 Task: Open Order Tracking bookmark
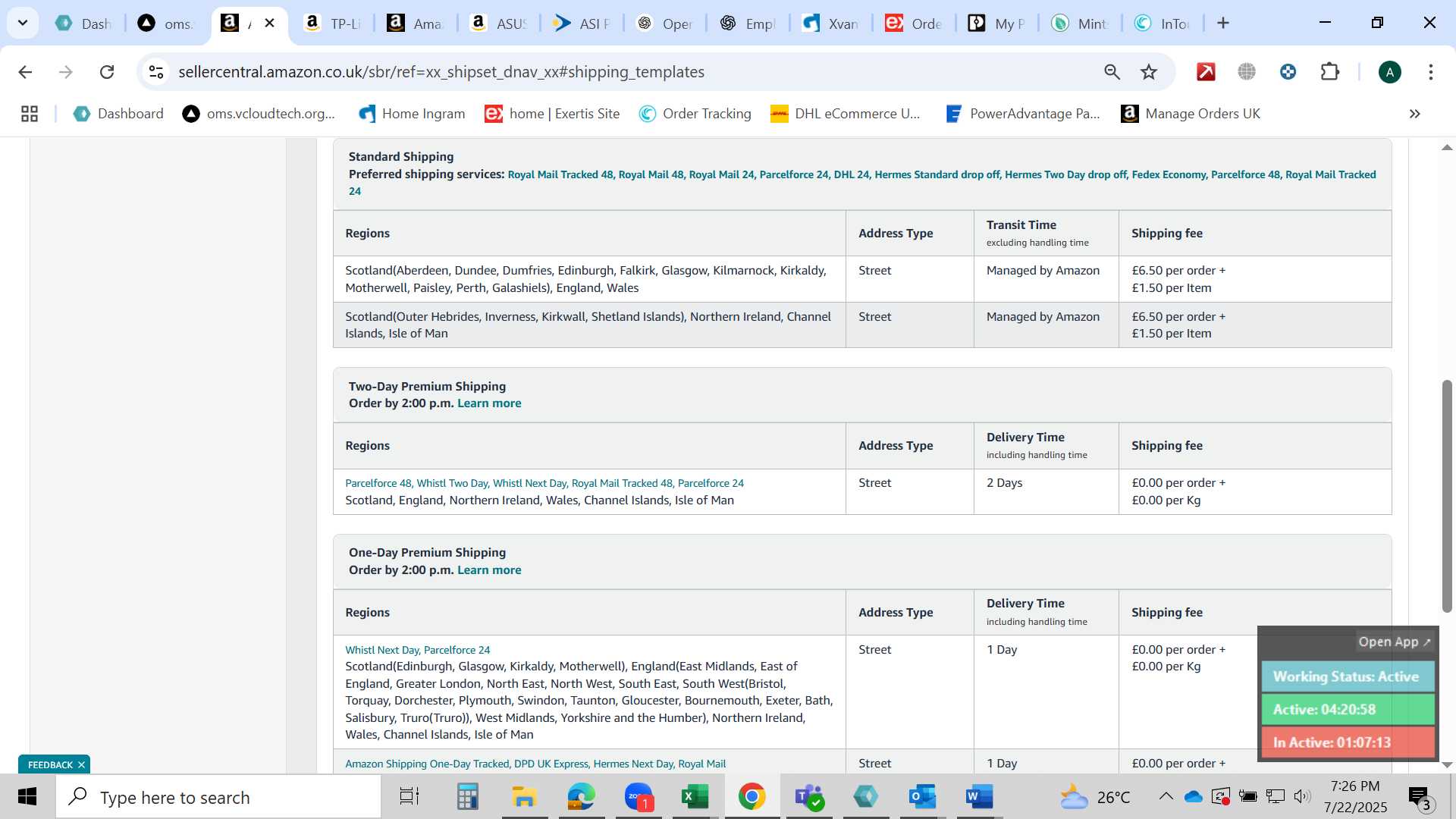pyautogui.click(x=695, y=114)
